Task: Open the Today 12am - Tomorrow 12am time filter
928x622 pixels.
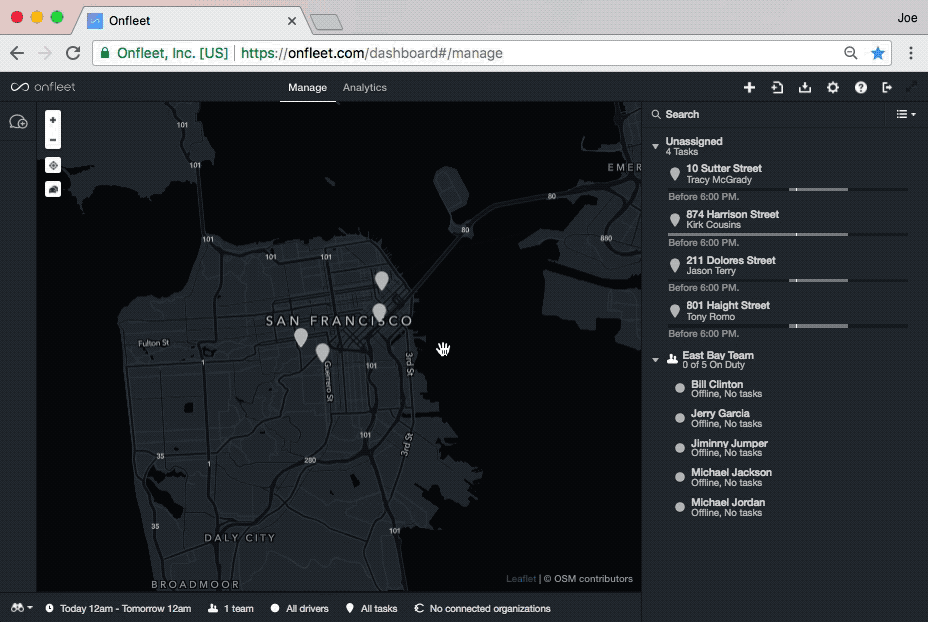Action: click(x=118, y=608)
